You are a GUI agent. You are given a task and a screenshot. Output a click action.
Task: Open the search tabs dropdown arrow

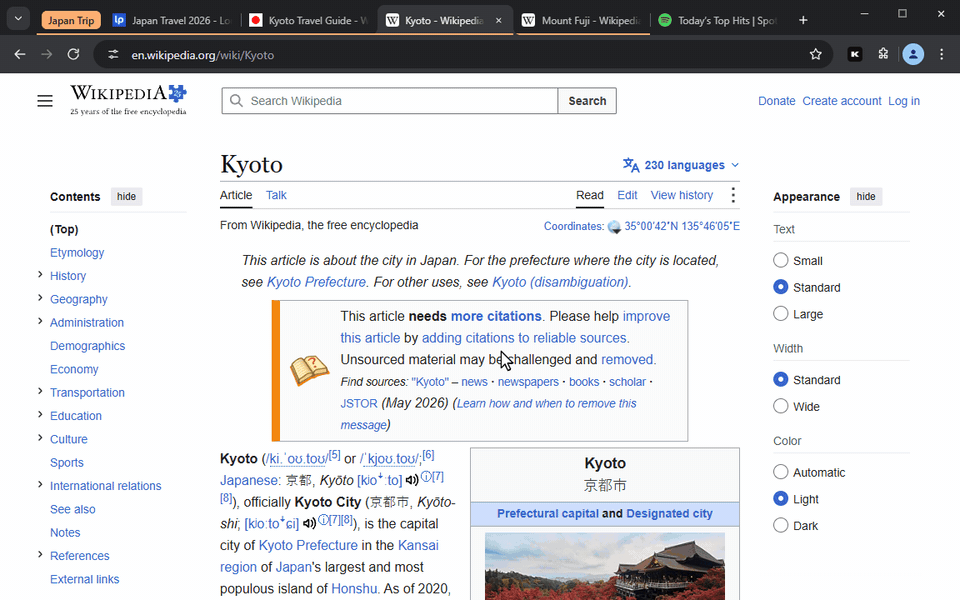pos(18,19)
